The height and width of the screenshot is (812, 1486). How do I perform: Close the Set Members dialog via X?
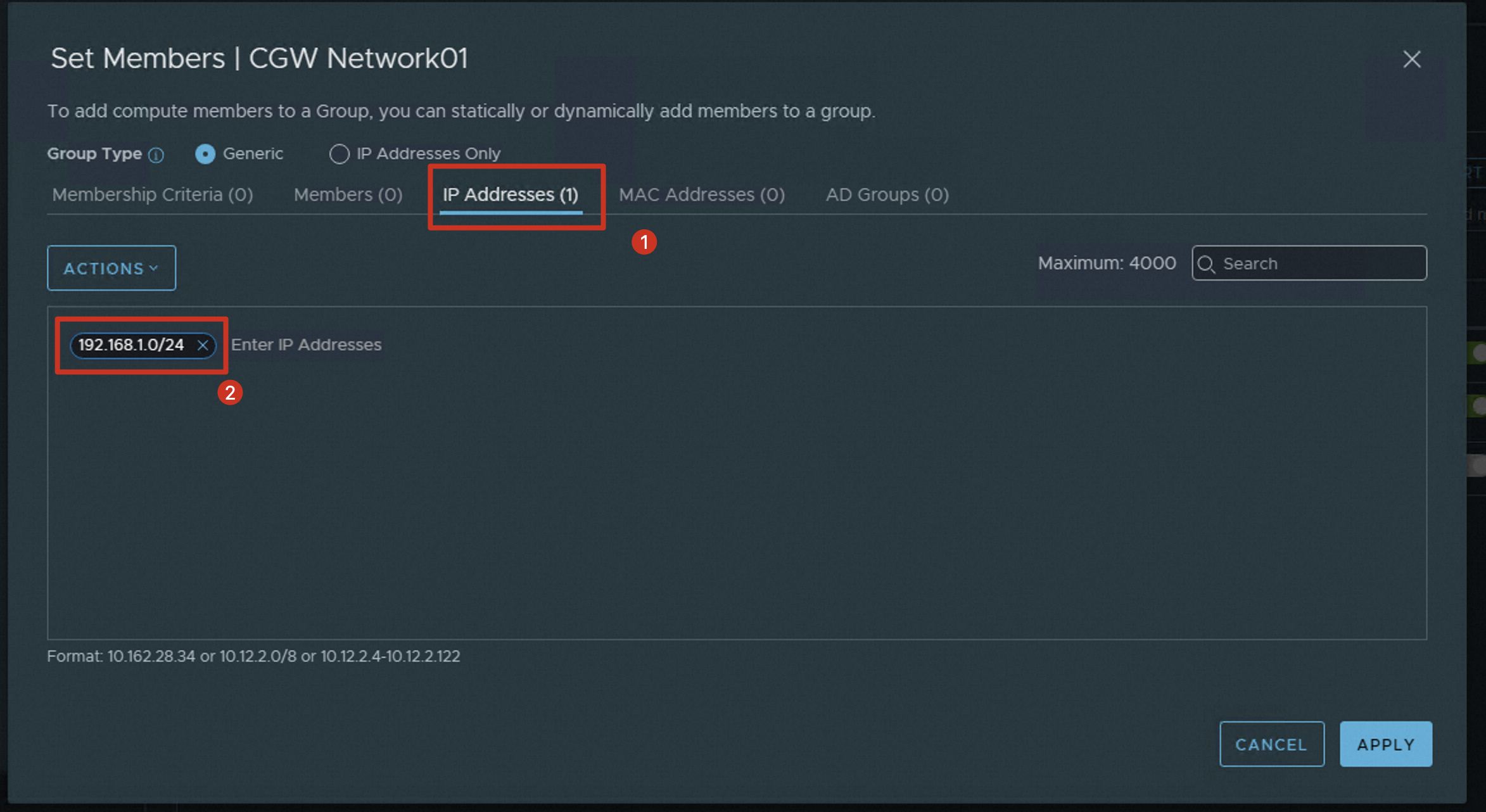point(1411,60)
